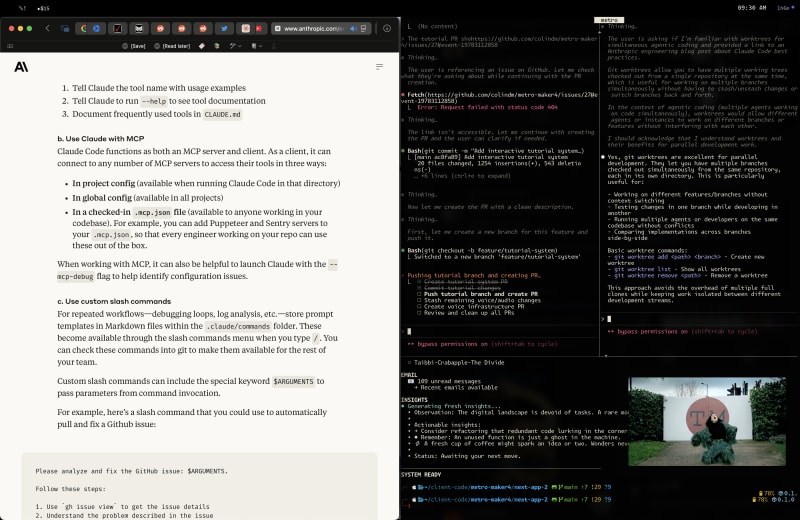This screenshot has height=520, width=800.
Task: Click 'bypass permissions on' in left pane
Action: click(452, 344)
